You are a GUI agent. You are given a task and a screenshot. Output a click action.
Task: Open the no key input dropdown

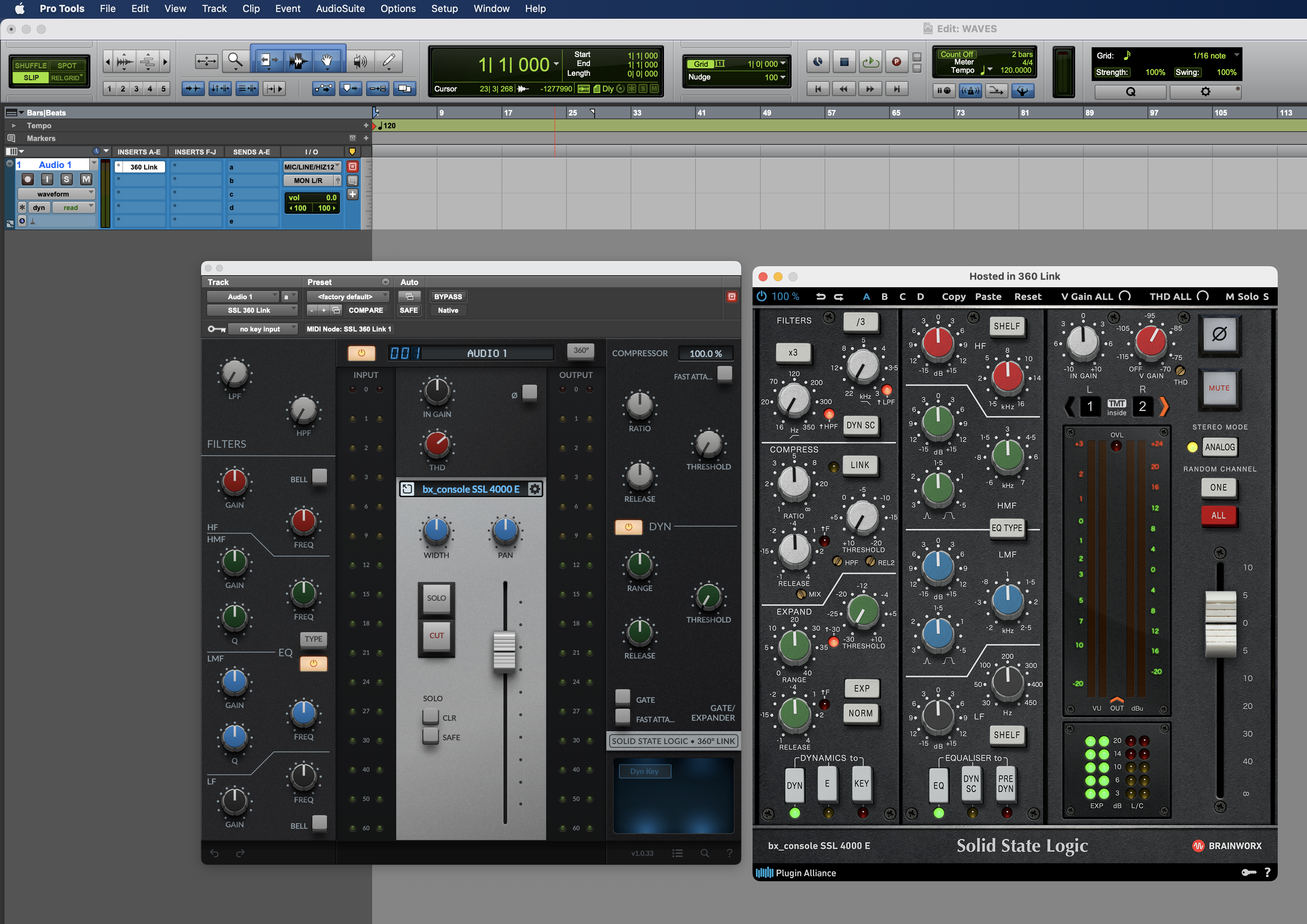[263, 329]
